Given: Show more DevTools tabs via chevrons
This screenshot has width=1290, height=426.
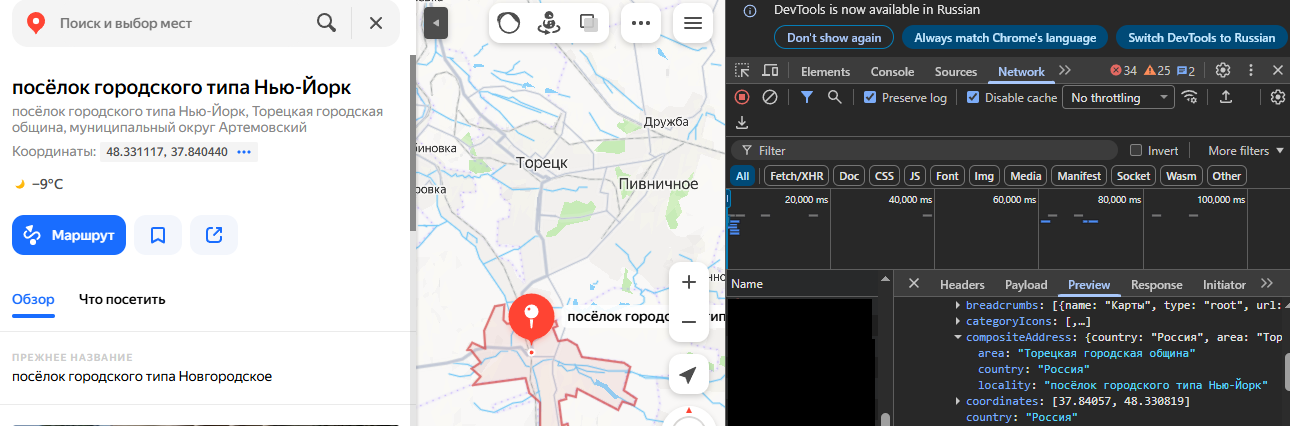Looking at the screenshot, I should pos(1065,71).
